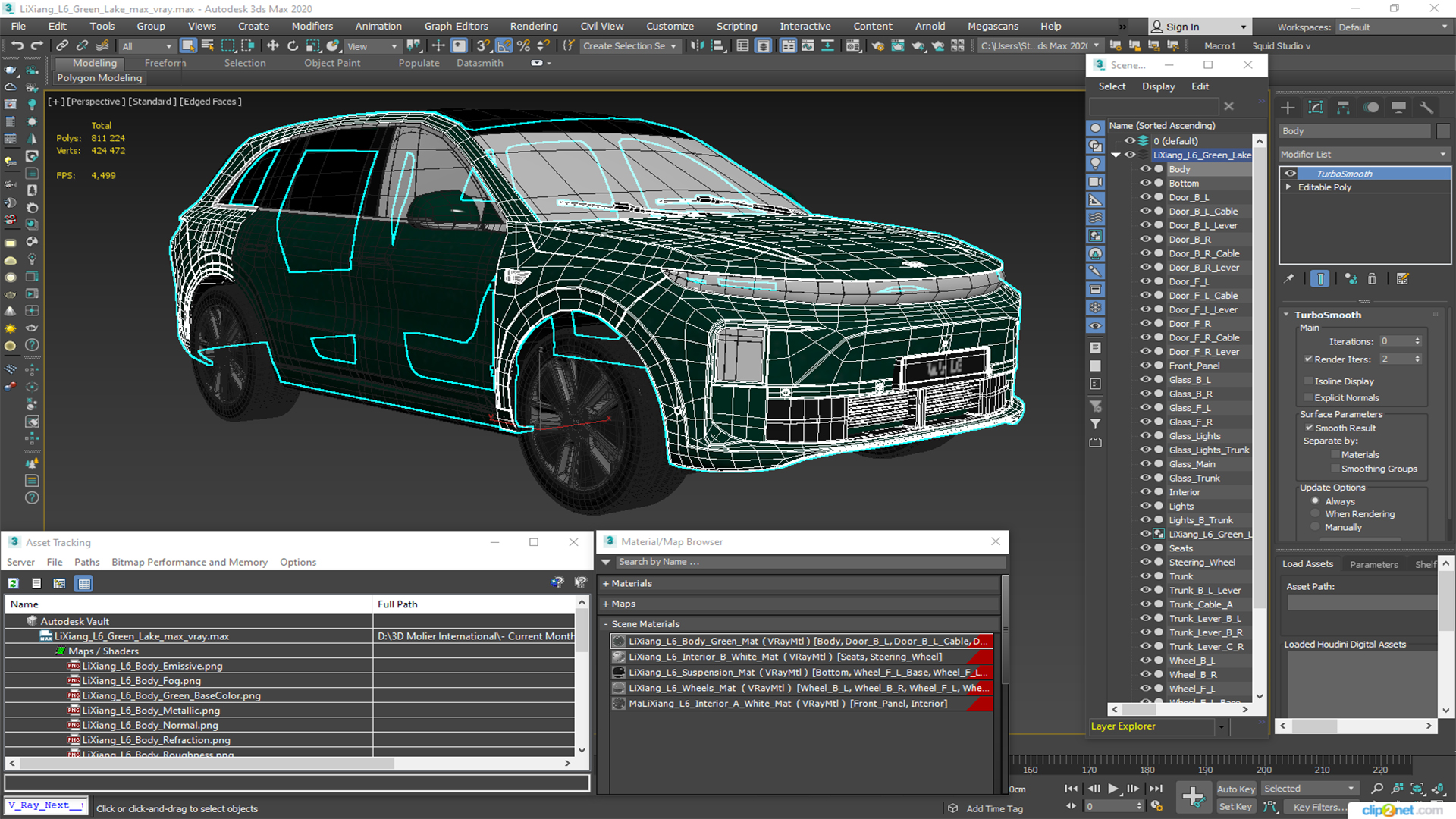Image resolution: width=1456 pixels, height=819 pixels.
Task: Toggle the TurboSmooth modifier eye icon
Action: 1291,174
